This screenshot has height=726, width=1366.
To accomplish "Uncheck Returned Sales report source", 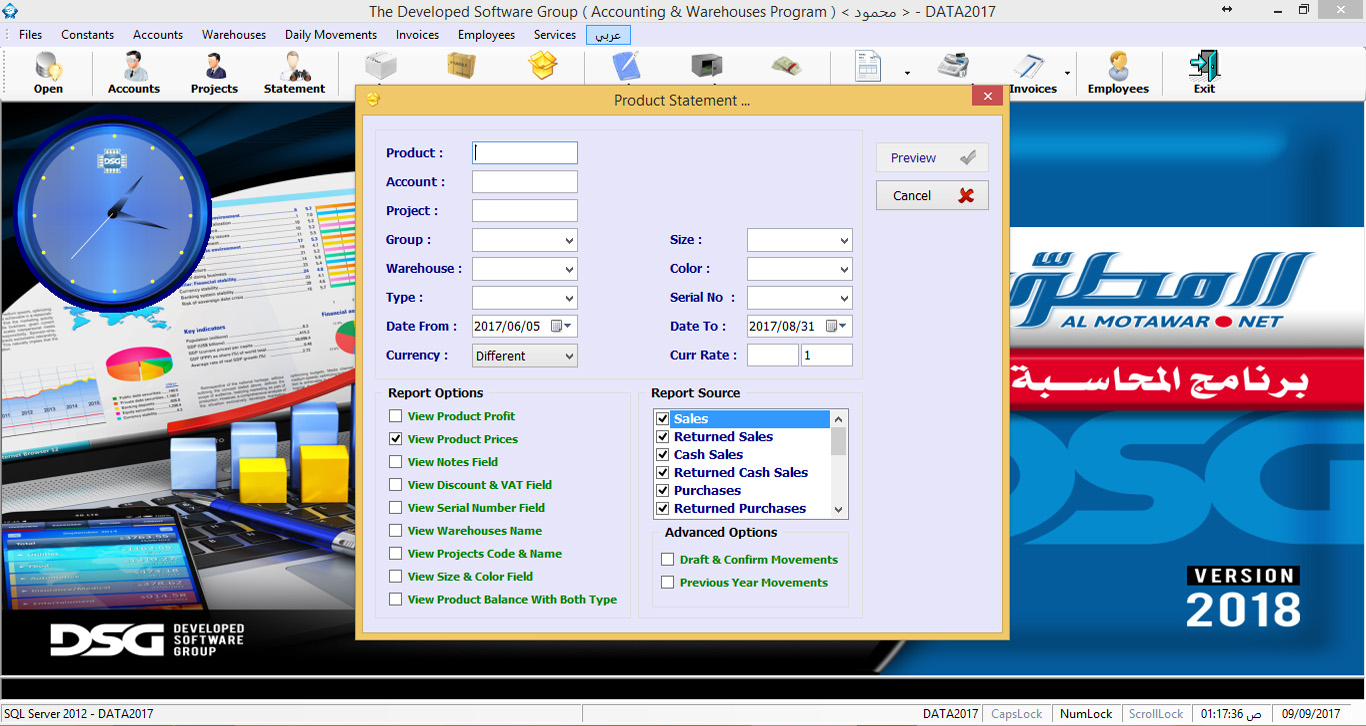I will point(662,437).
